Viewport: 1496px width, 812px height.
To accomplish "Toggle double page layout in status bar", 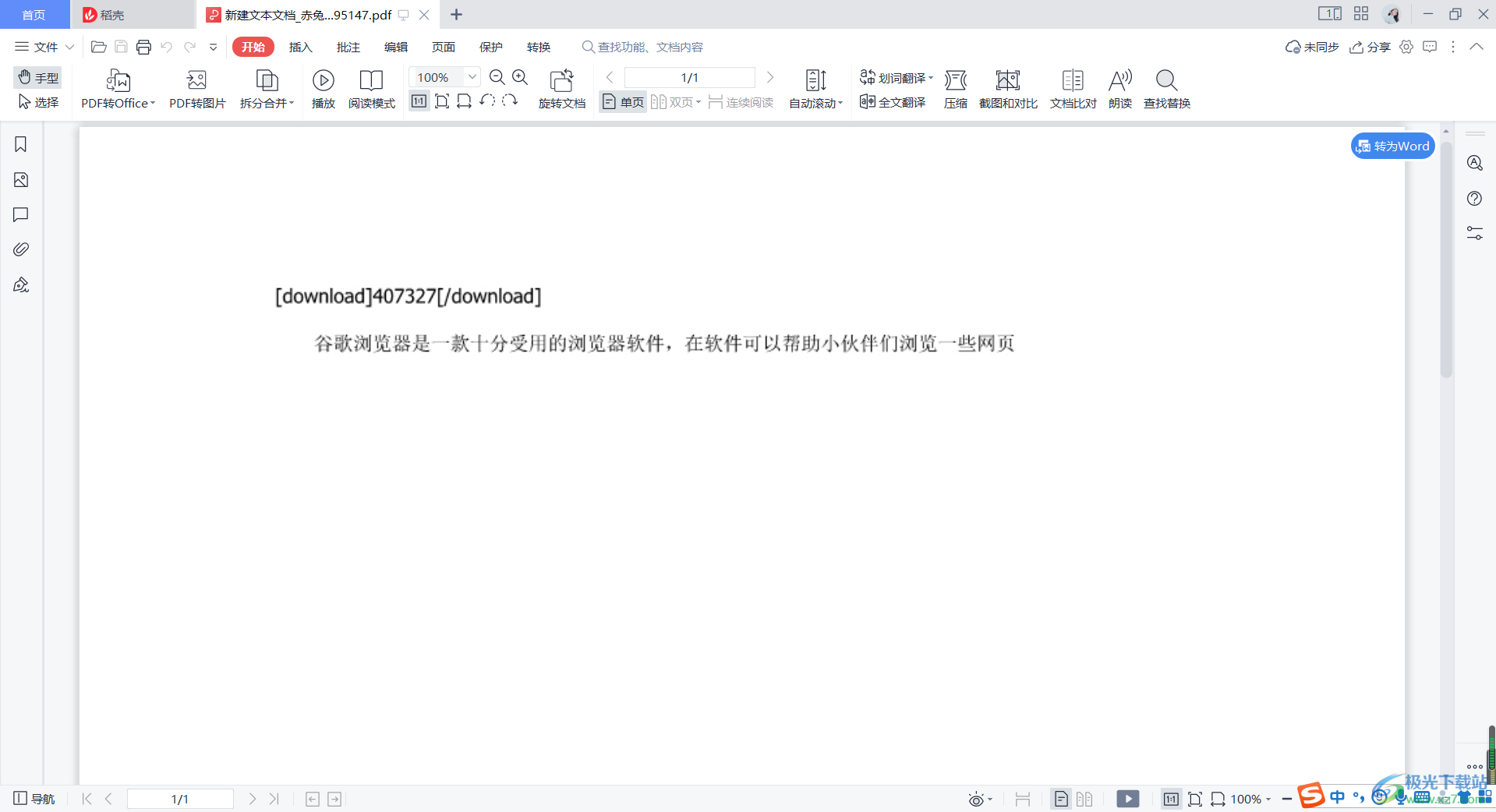I will 1084,799.
